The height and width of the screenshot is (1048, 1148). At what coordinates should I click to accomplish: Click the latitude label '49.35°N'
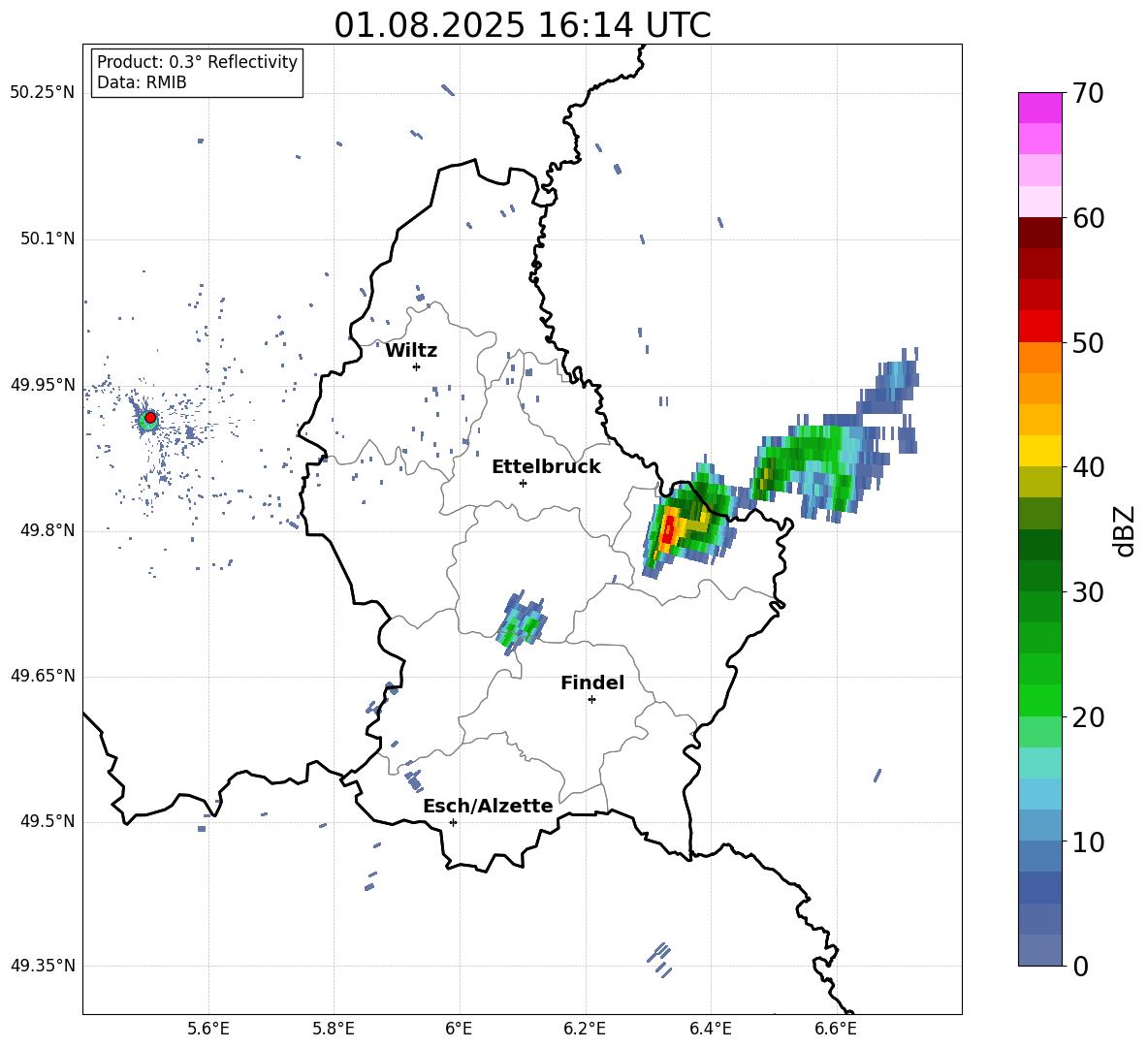pyautogui.click(x=43, y=966)
